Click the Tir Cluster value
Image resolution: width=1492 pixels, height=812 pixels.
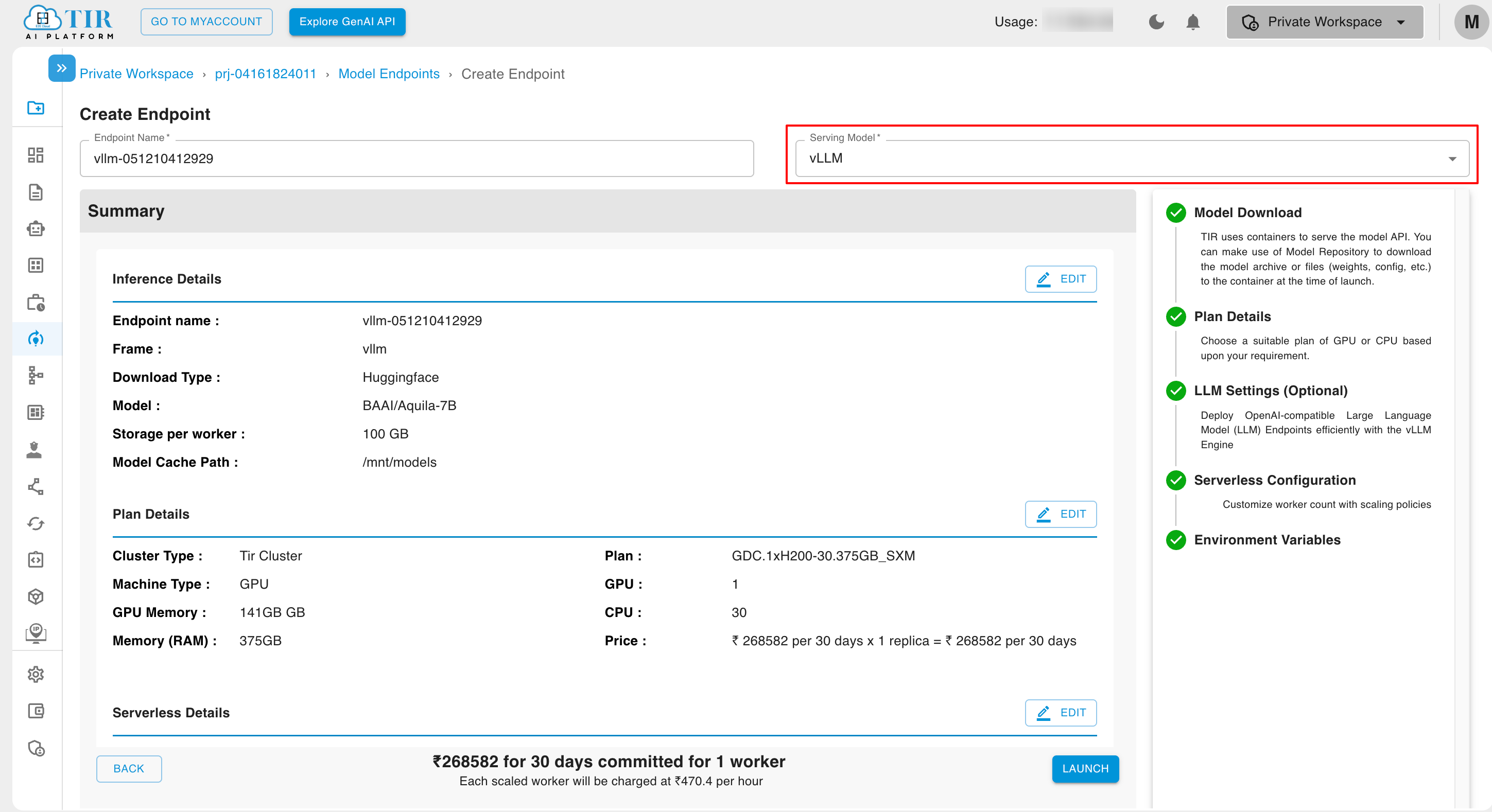click(x=270, y=556)
